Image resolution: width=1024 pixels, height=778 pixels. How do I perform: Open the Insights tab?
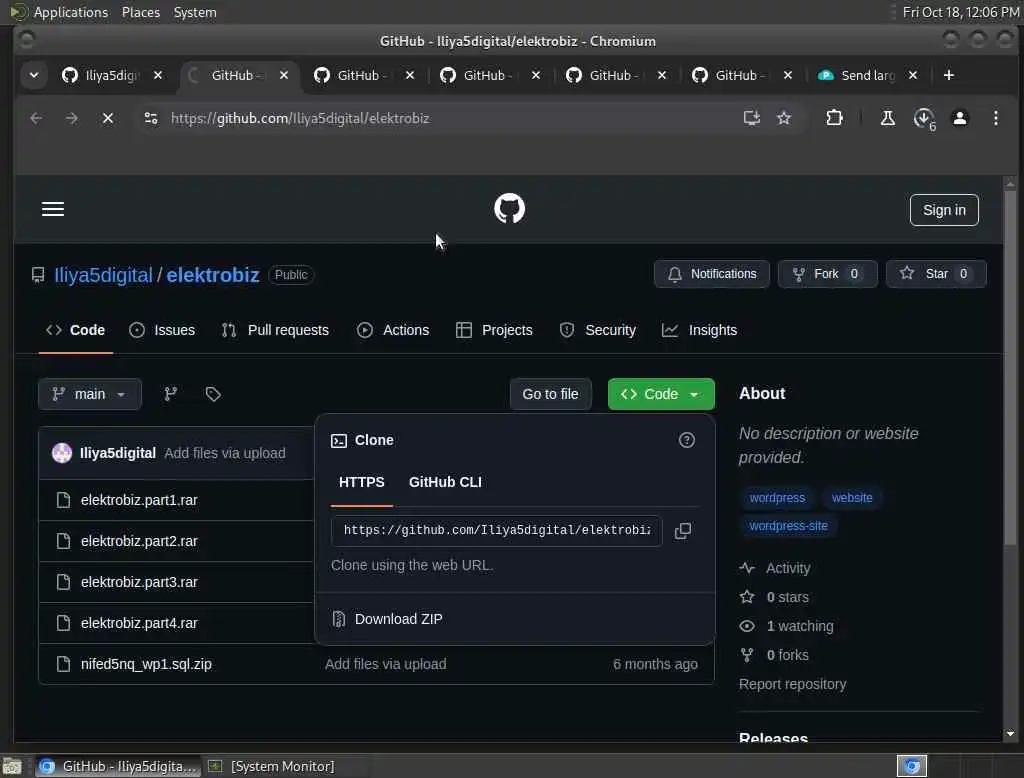click(x=699, y=330)
